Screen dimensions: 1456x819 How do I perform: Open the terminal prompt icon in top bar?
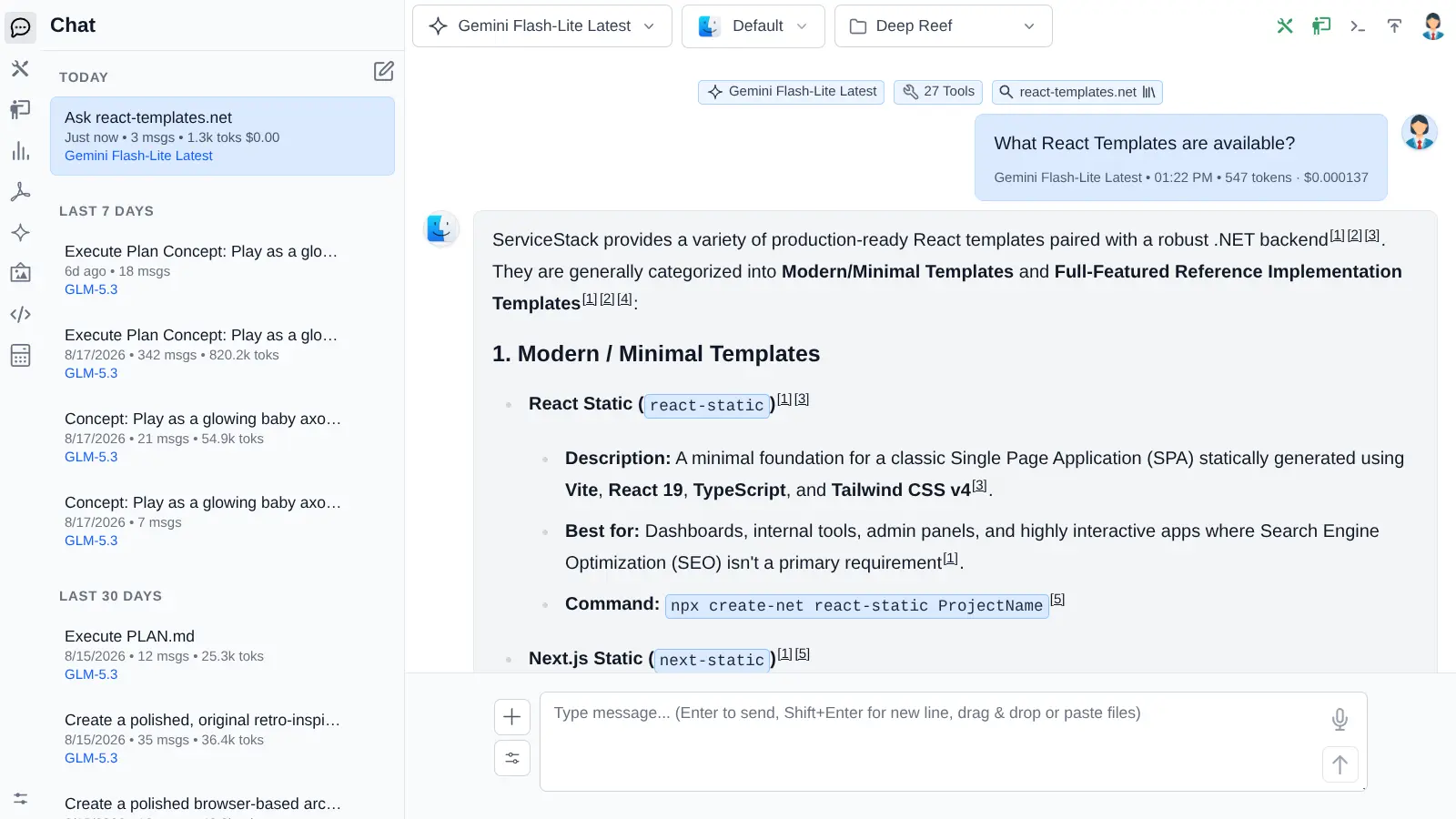[x=1358, y=25]
